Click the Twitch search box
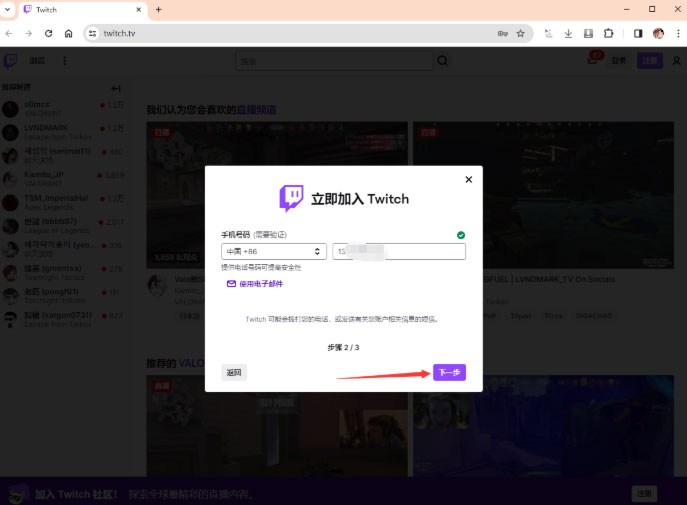Screen dimensions: 687x505 pyautogui.click(x=334, y=61)
